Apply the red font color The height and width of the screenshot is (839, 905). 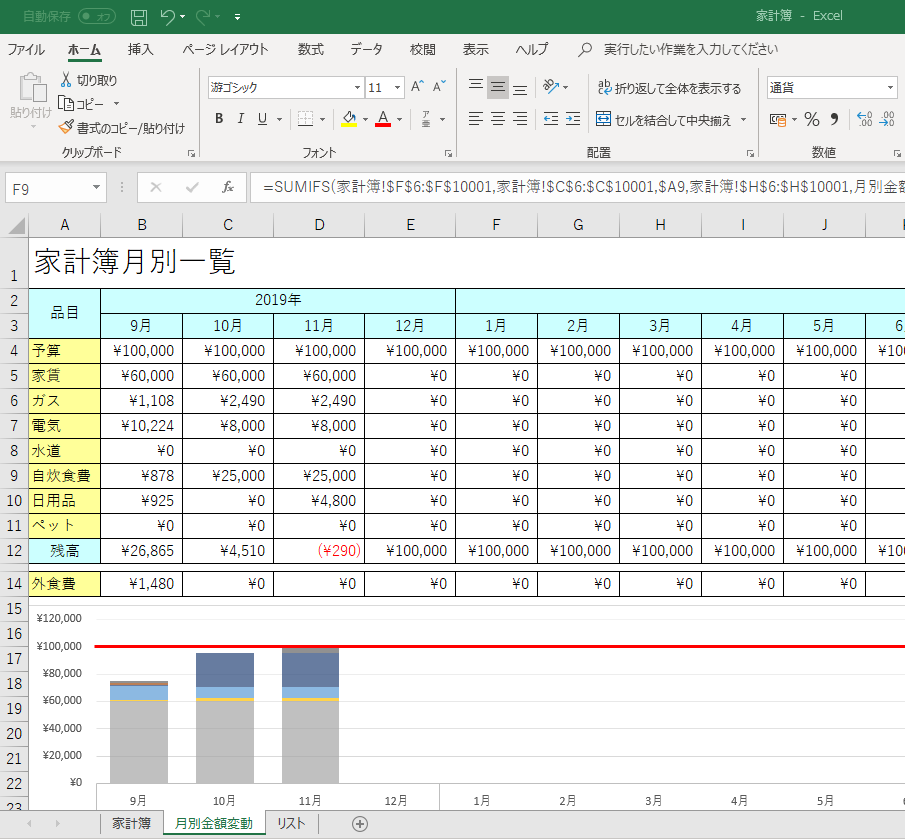coord(383,119)
